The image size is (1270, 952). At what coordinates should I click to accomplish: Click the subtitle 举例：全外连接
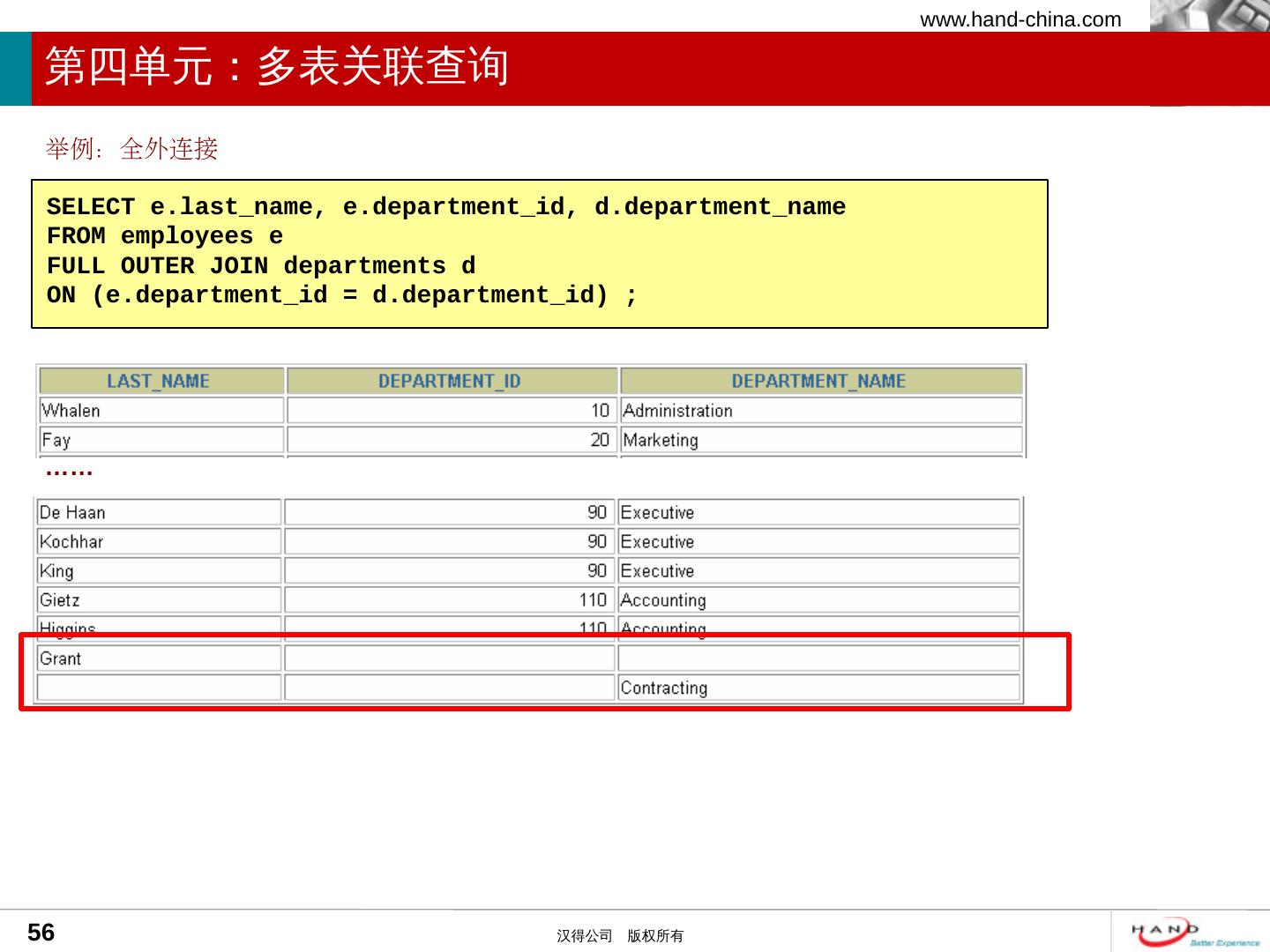(131, 149)
